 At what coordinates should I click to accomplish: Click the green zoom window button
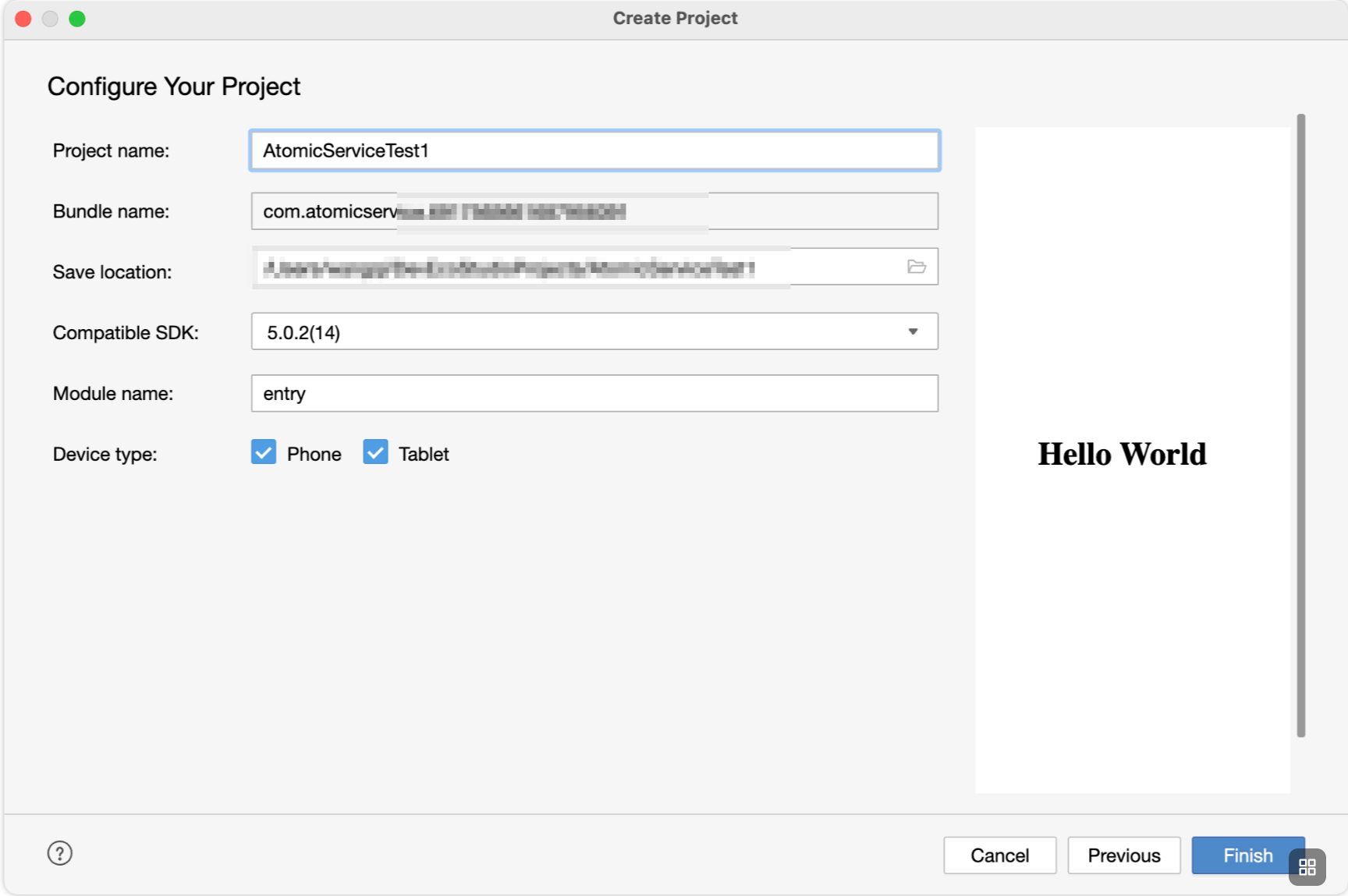[x=76, y=19]
